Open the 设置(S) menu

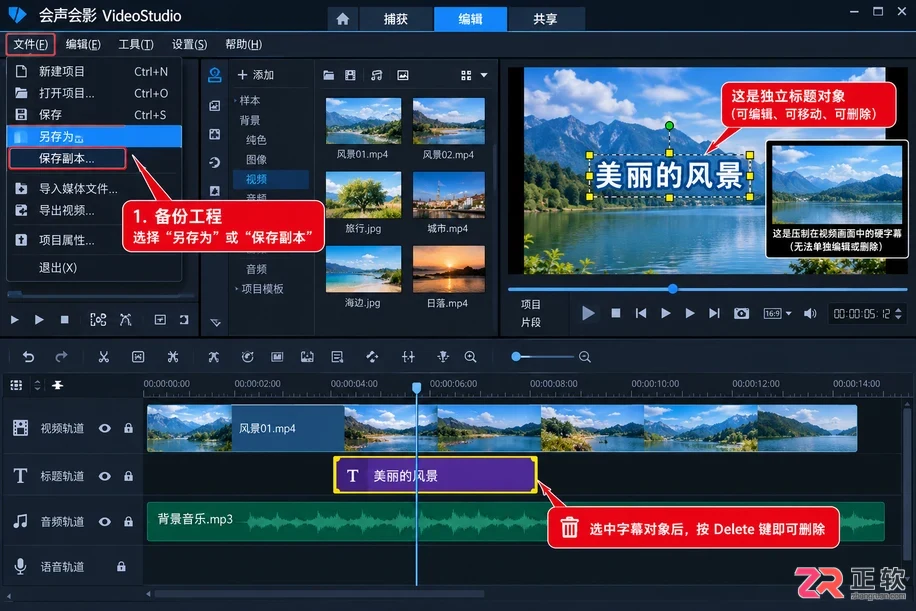tap(189, 44)
